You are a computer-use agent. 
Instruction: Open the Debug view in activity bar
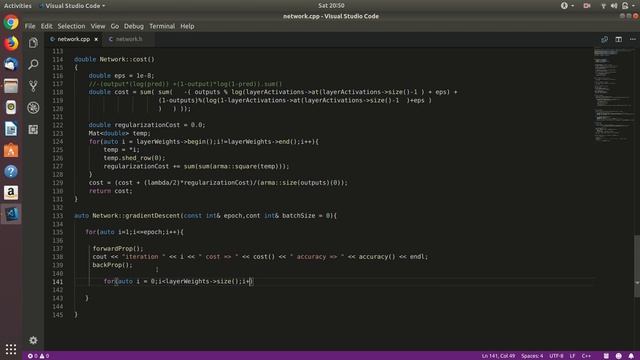coord(33,108)
